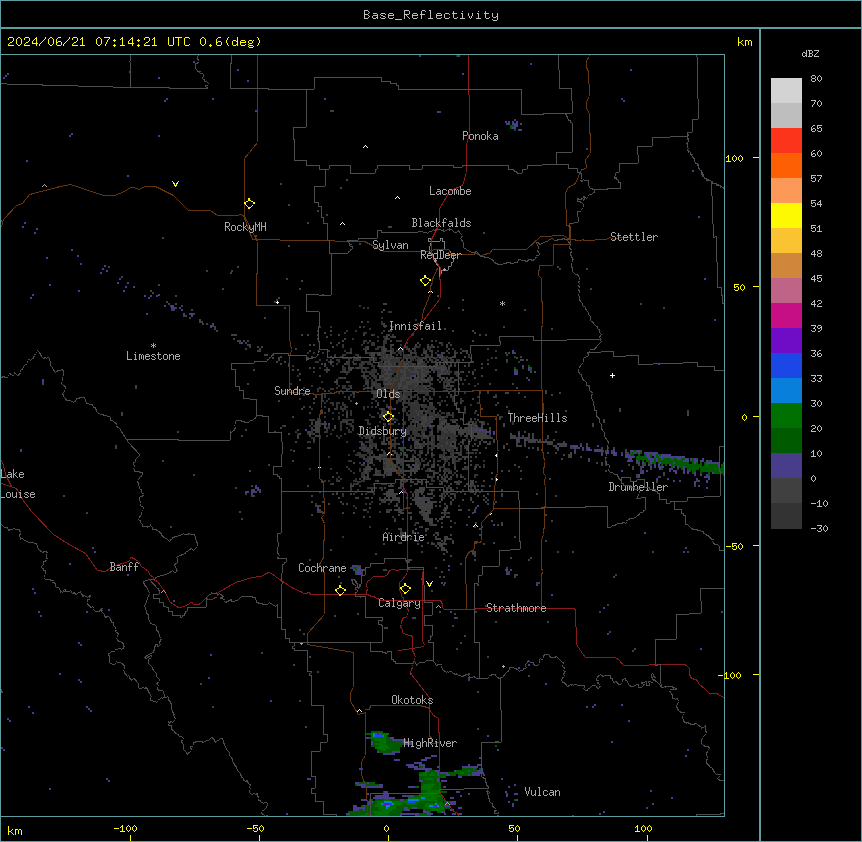Viewport: 862px width, 842px height.
Task: Click the Okotoks label
Action: click(412, 700)
